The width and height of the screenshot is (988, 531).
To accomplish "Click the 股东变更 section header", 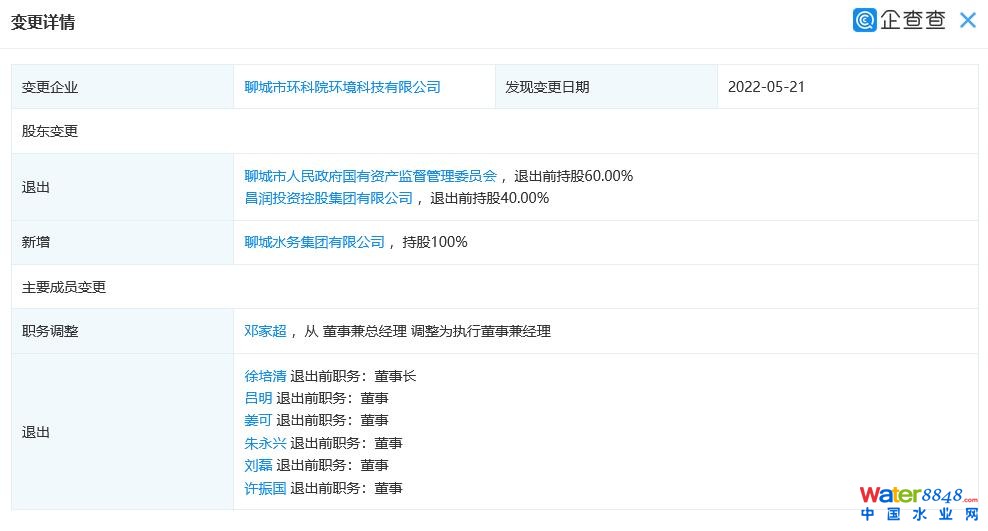I will [x=50, y=131].
